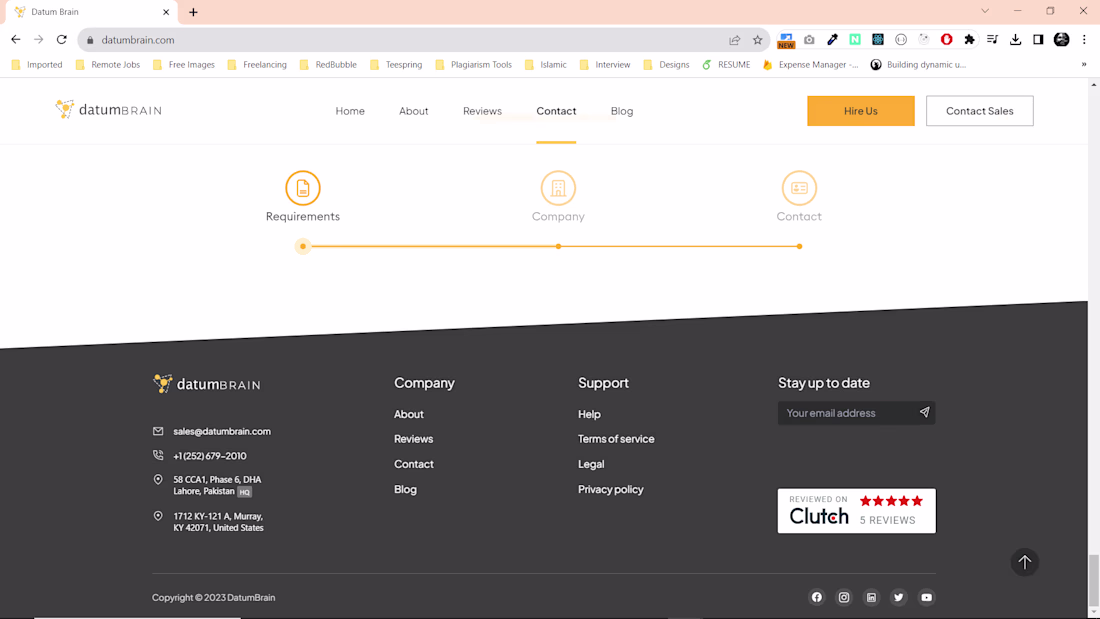Submit email with paper plane icon

click(924, 413)
